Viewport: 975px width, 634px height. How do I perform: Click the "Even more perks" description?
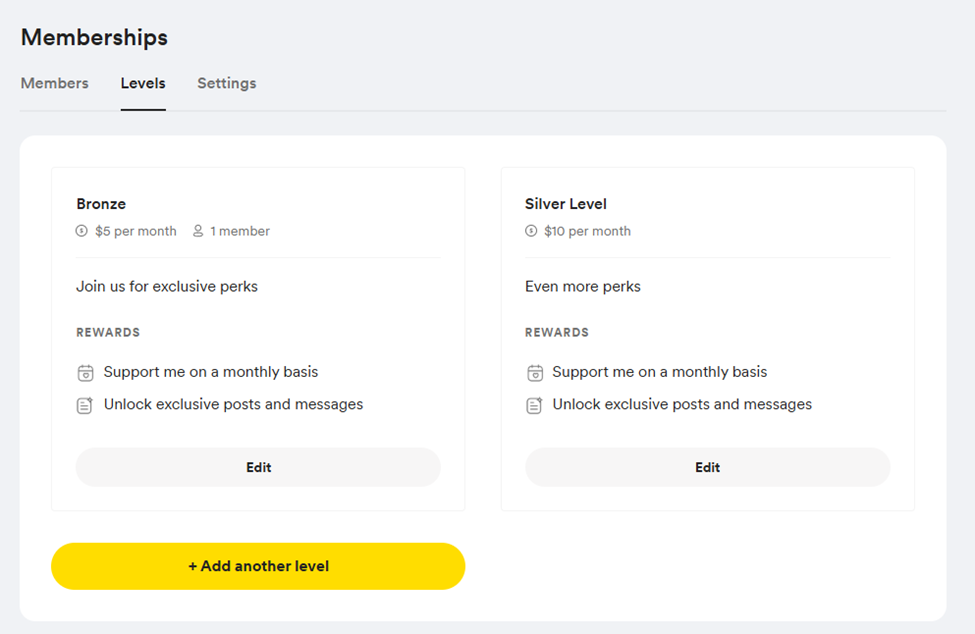pyautogui.click(x=583, y=286)
